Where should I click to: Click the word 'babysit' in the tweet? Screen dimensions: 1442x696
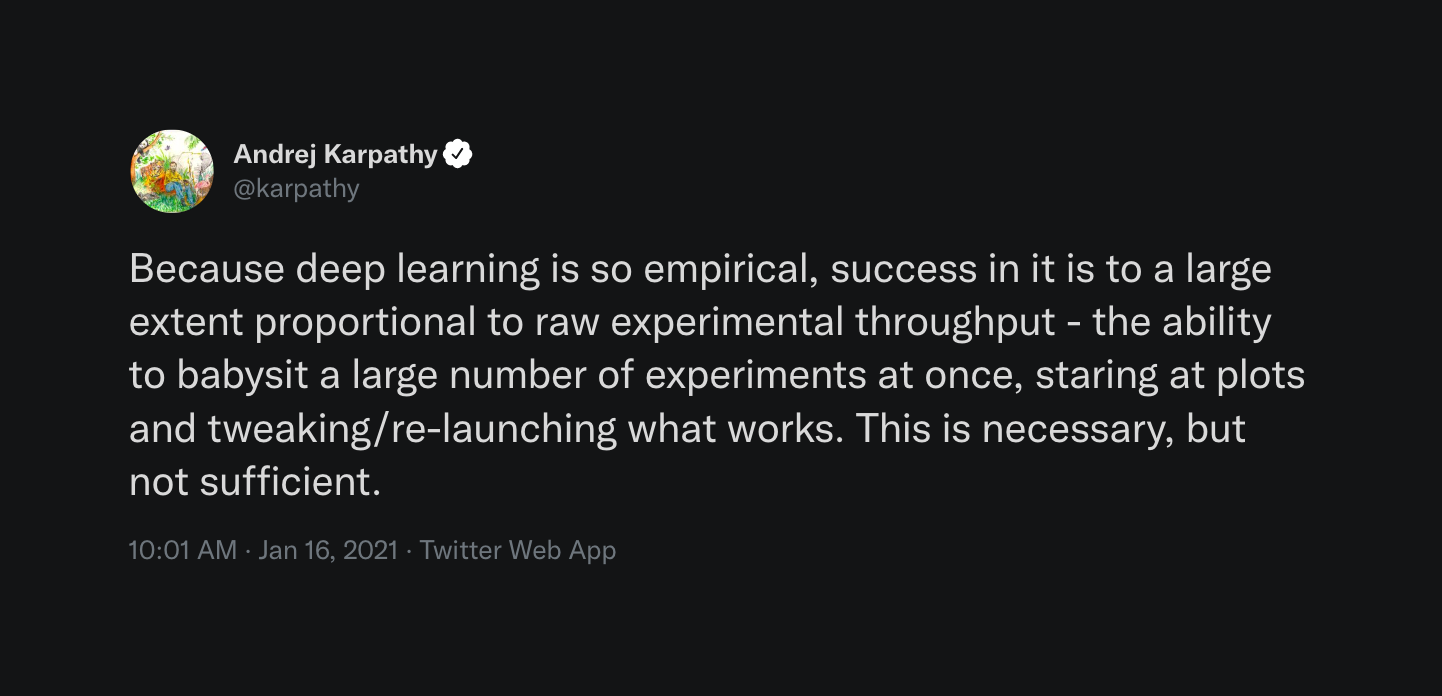[235, 376]
